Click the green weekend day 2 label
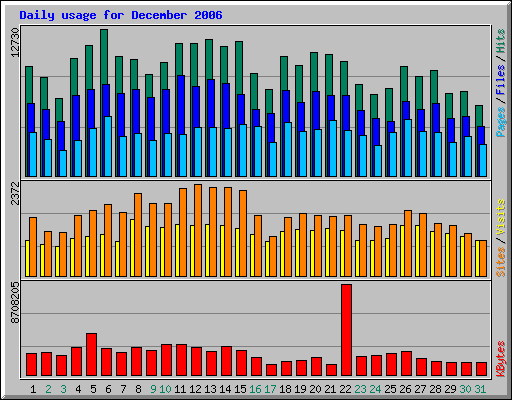The image size is (512, 400). (48, 389)
